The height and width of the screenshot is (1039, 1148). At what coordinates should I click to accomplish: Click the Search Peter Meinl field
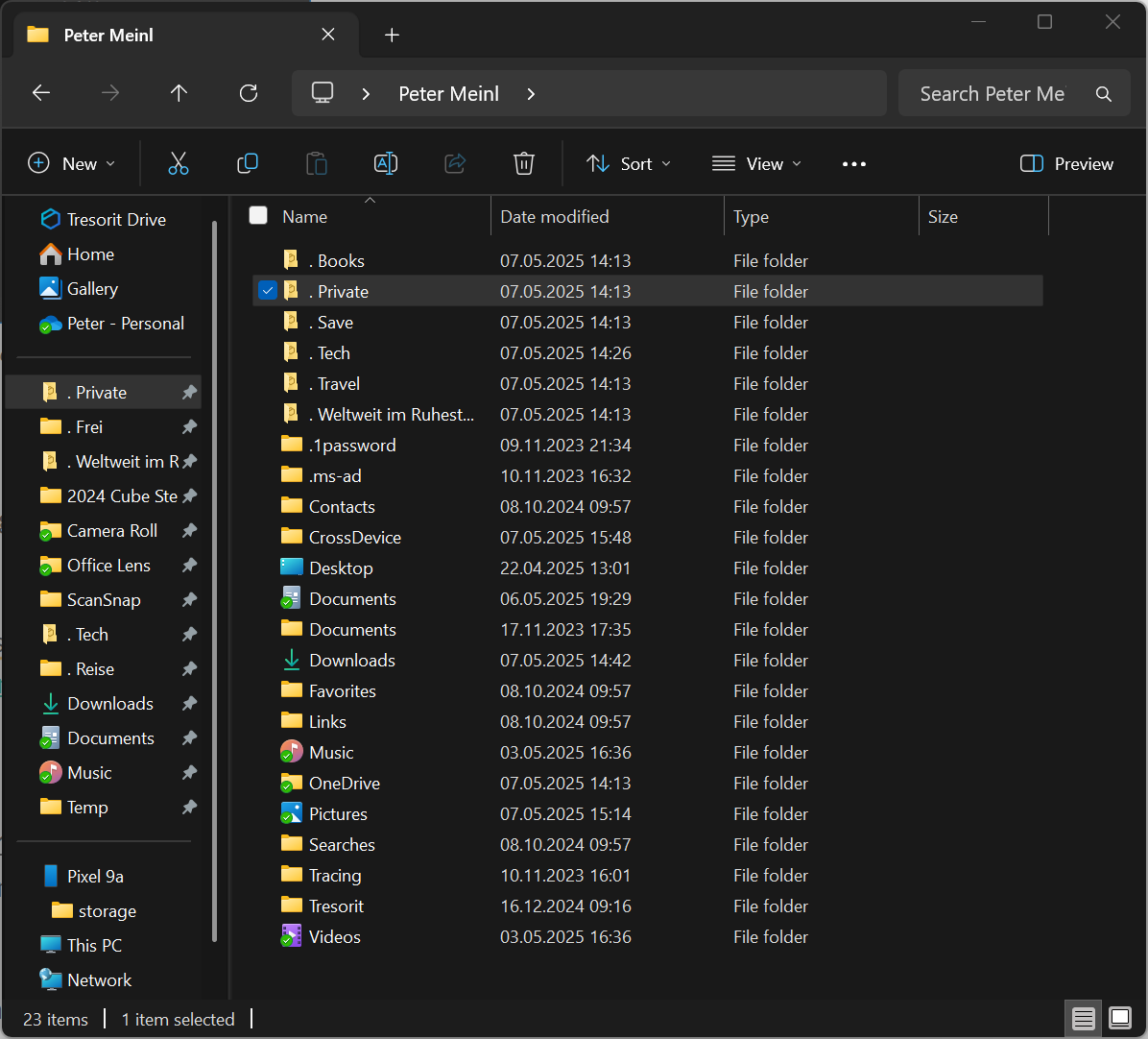(x=993, y=94)
